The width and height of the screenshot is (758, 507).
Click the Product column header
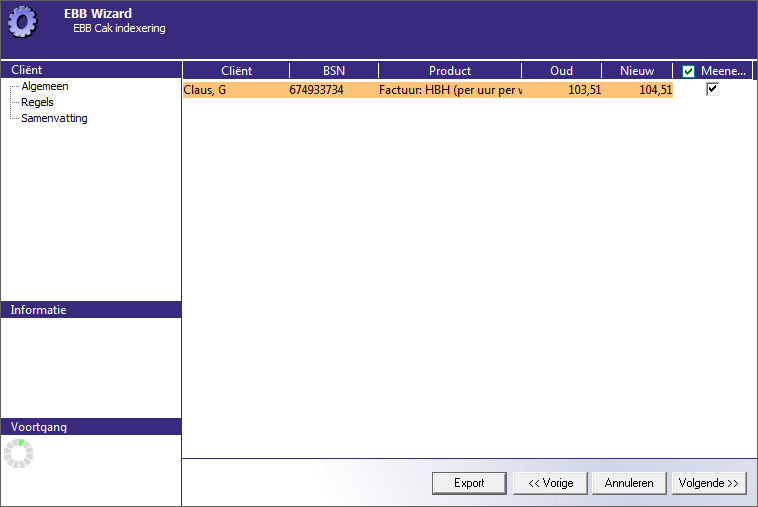[449, 71]
